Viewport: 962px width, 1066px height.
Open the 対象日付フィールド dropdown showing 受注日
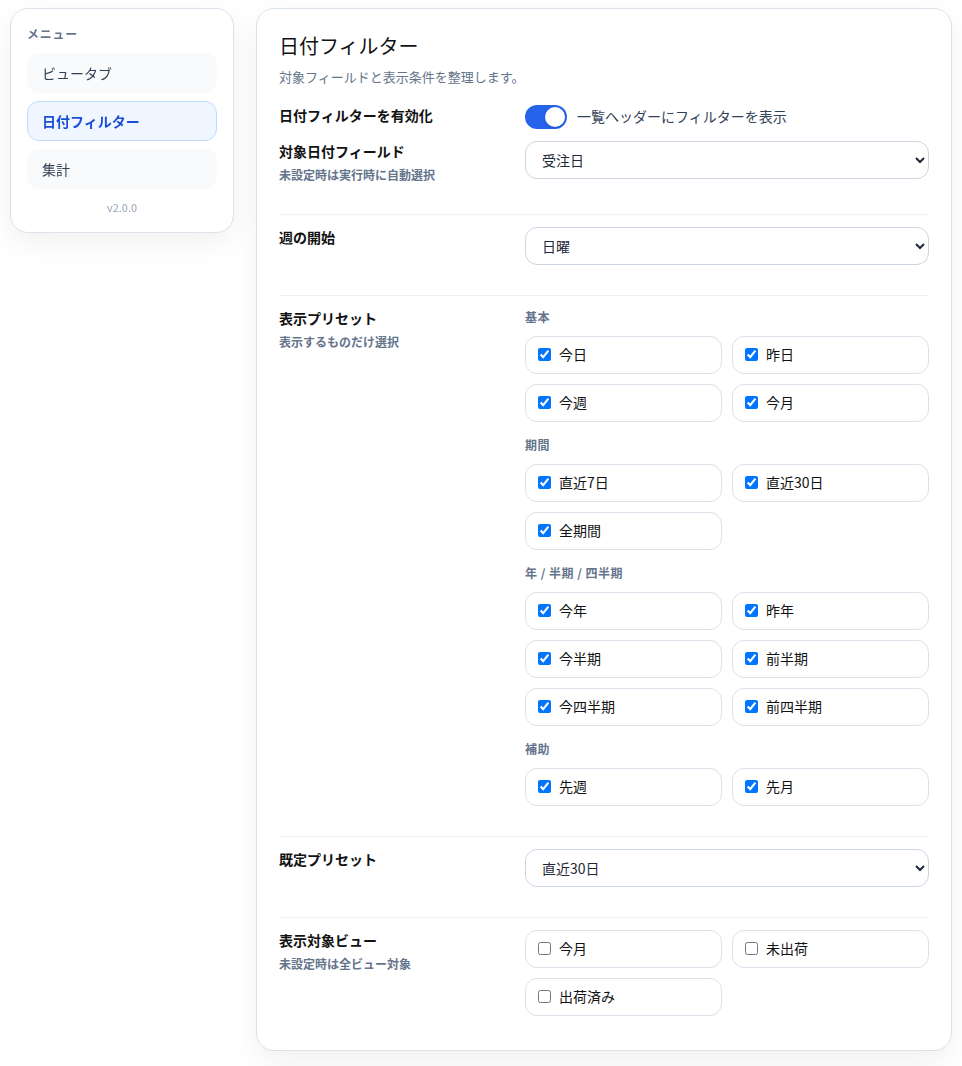tap(727, 160)
